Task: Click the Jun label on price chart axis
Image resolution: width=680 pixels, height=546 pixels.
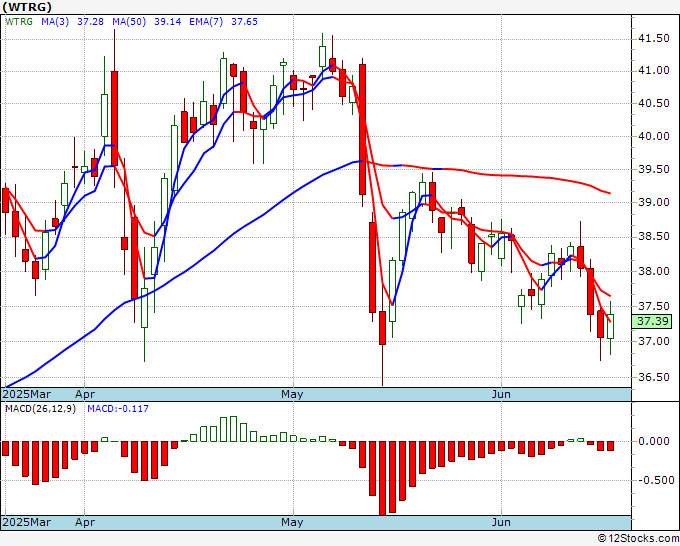Action: click(x=501, y=394)
